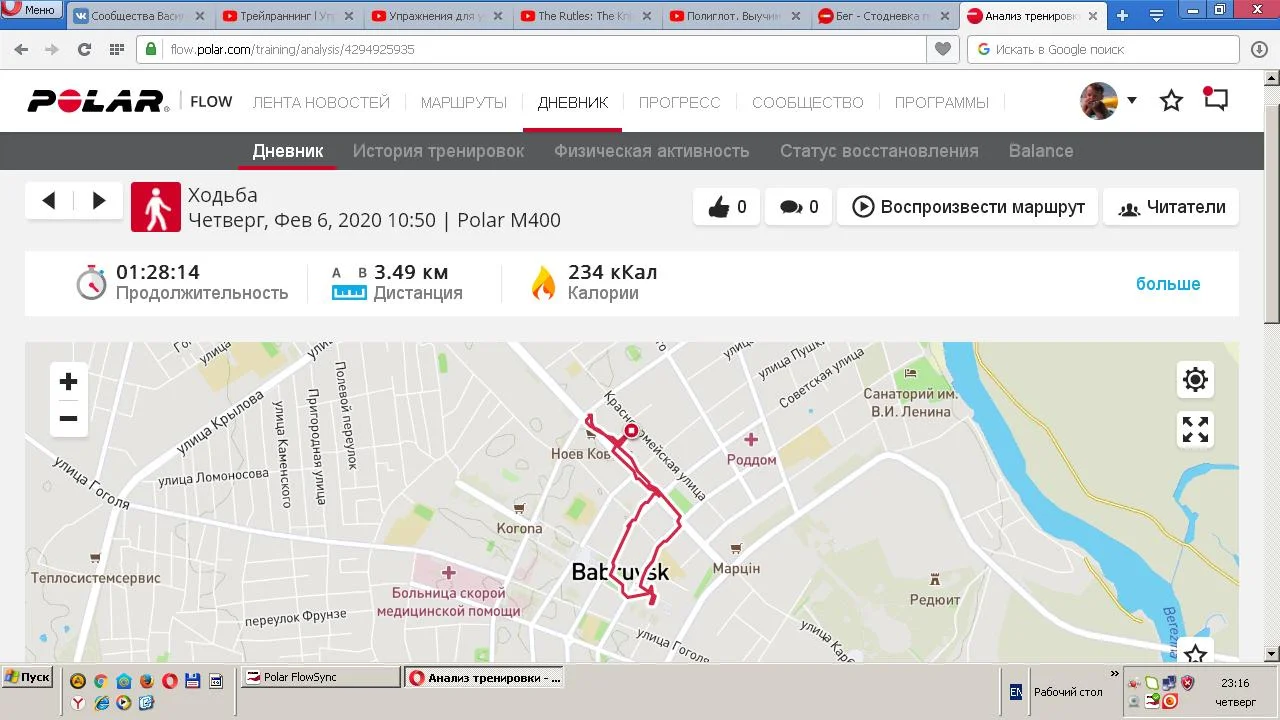This screenshot has height=720, width=1280.
Task: Open the ЛЕНТА НОВОСТЕЙ section
Action: pos(321,102)
